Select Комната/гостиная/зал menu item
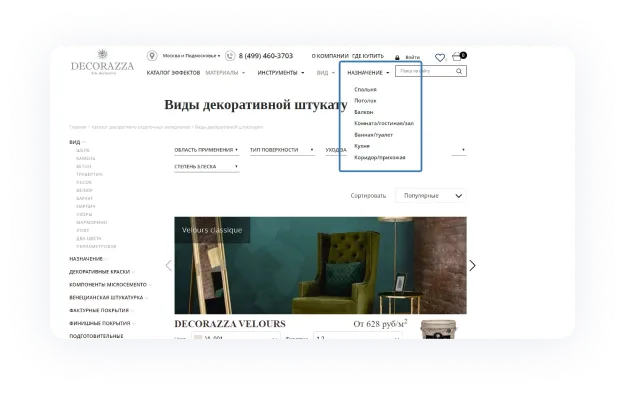The height and width of the screenshot is (394, 625). tap(384, 123)
